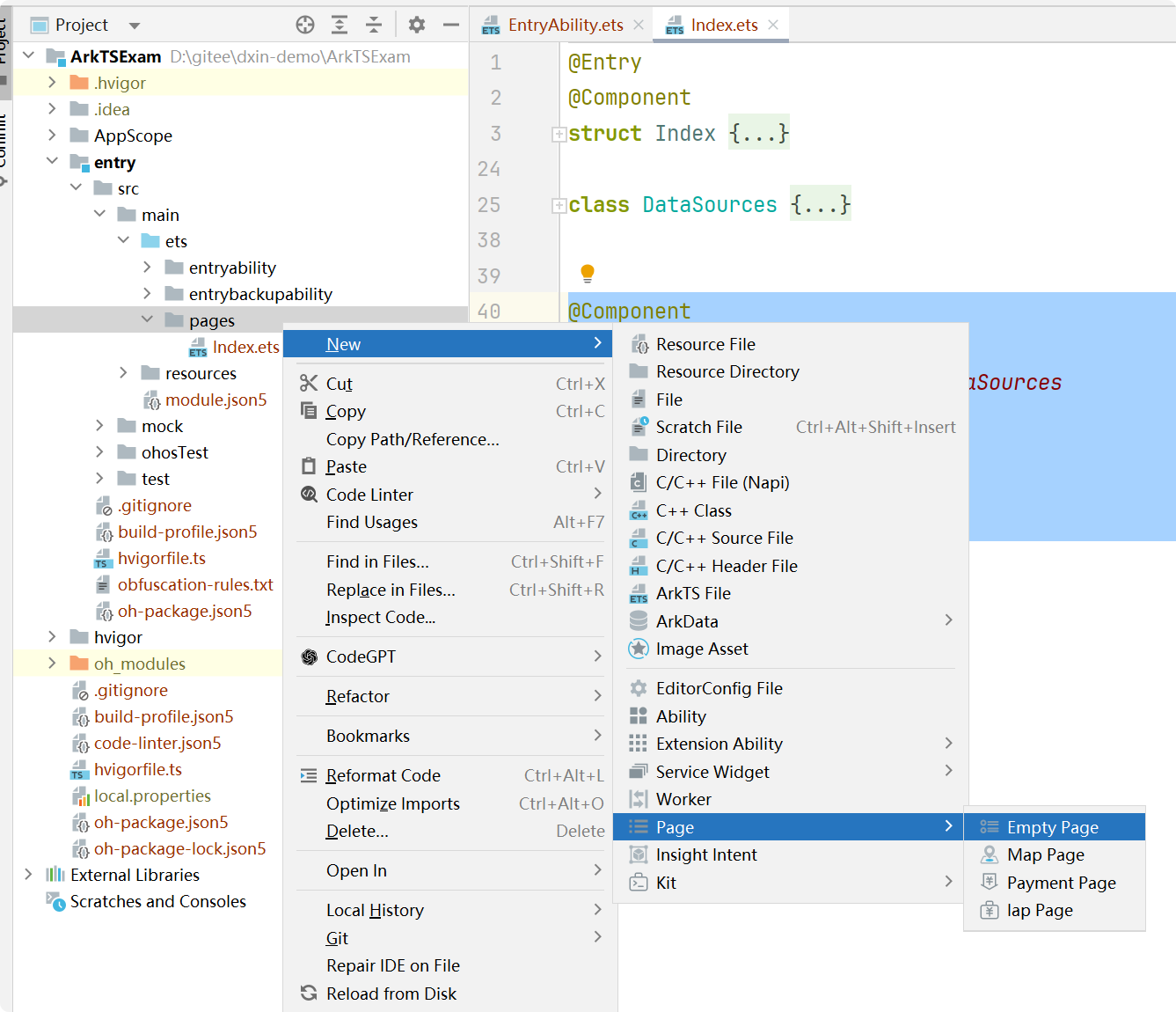Click the Payment Page icon
The image size is (1176, 1012).
click(990, 882)
